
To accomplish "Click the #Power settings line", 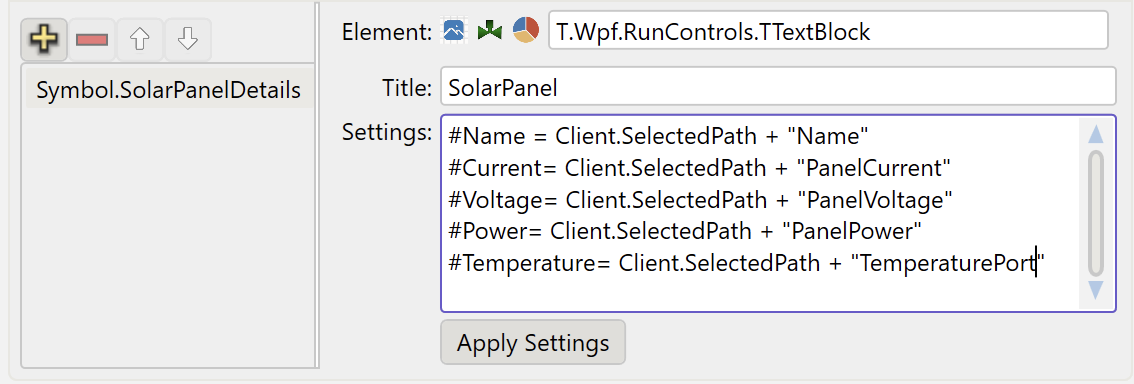I will pyautogui.click(x=686, y=231).
